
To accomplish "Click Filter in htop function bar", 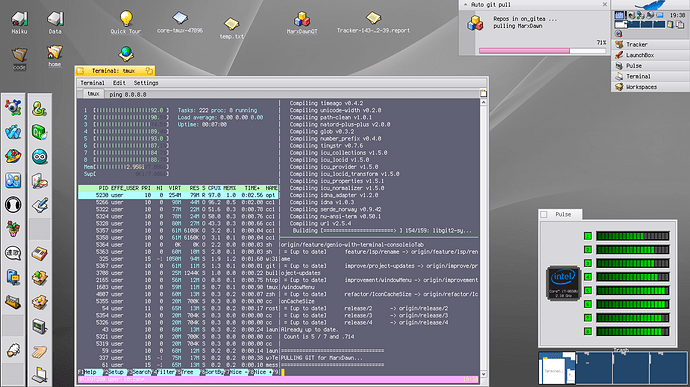I will (x=166, y=372).
